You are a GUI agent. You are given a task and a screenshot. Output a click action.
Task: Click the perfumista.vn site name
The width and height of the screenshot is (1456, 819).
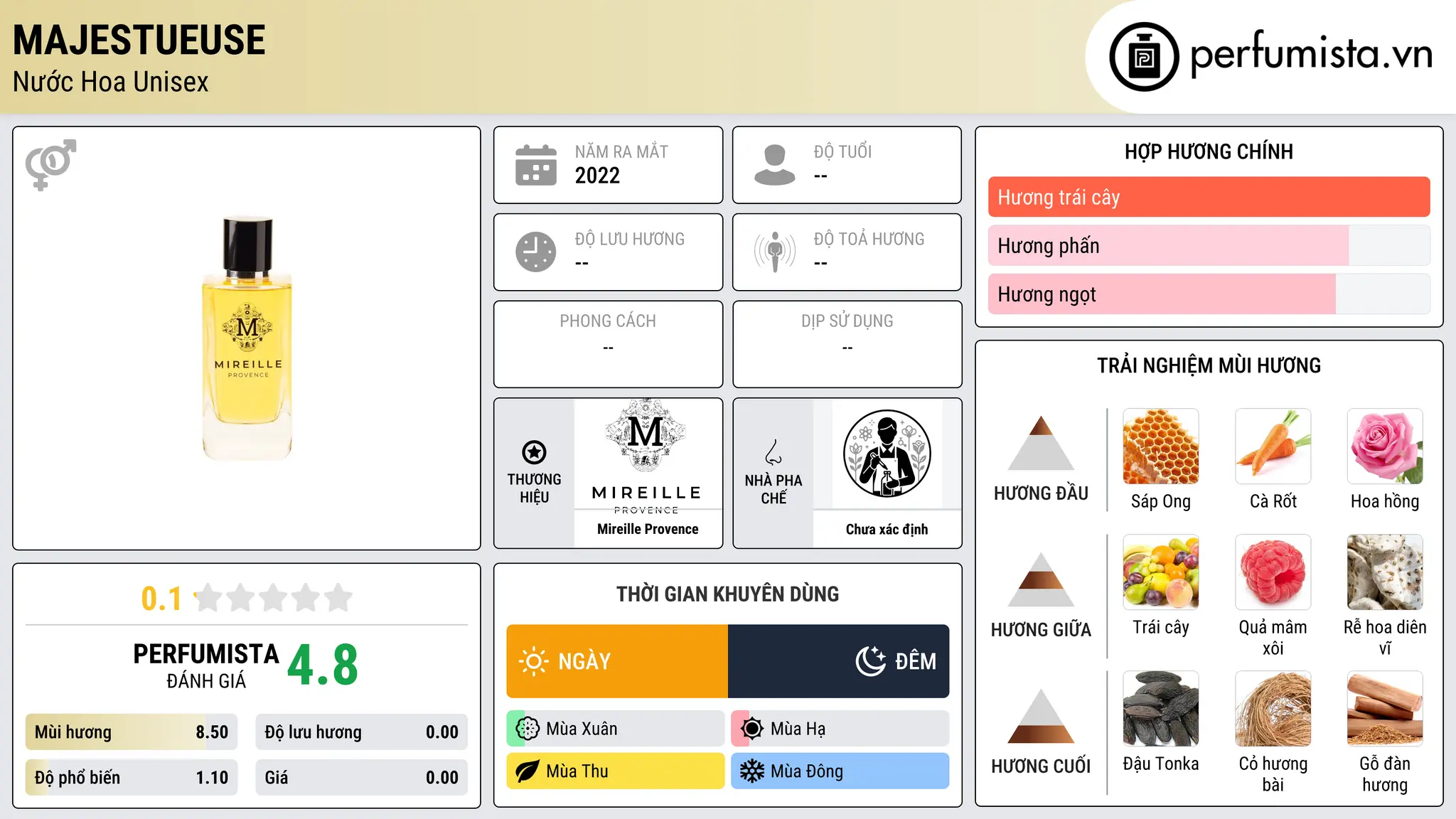point(1311,54)
